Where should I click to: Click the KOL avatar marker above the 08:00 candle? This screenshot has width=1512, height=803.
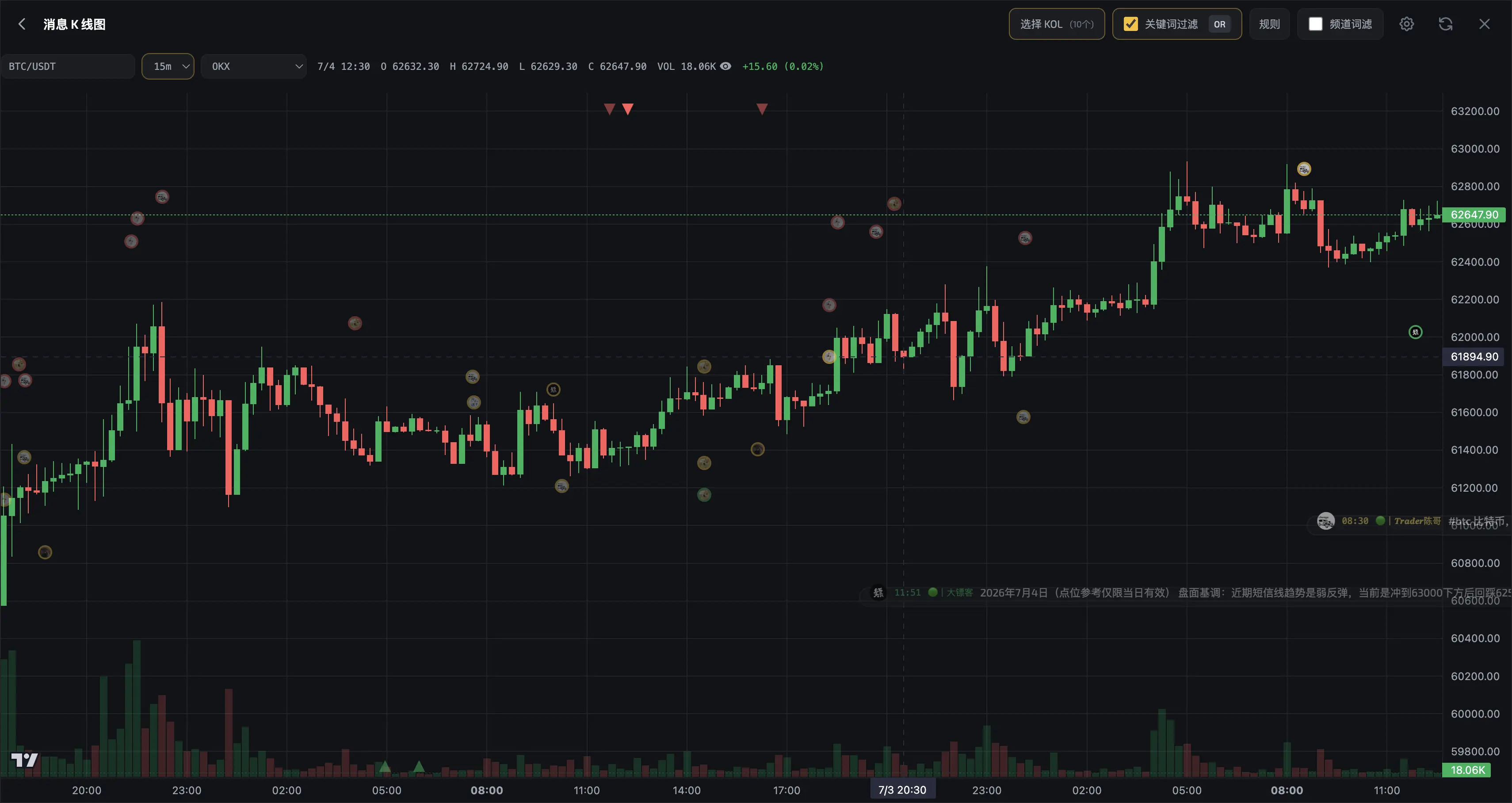click(x=1304, y=169)
